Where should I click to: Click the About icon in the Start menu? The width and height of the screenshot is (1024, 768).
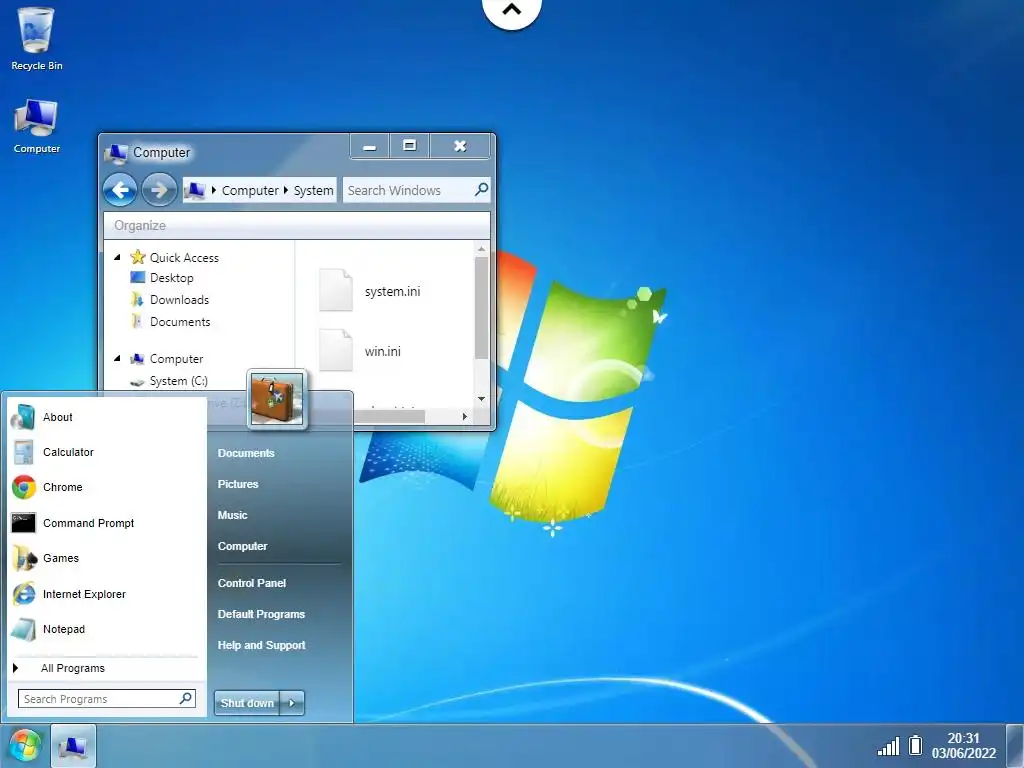point(24,417)
